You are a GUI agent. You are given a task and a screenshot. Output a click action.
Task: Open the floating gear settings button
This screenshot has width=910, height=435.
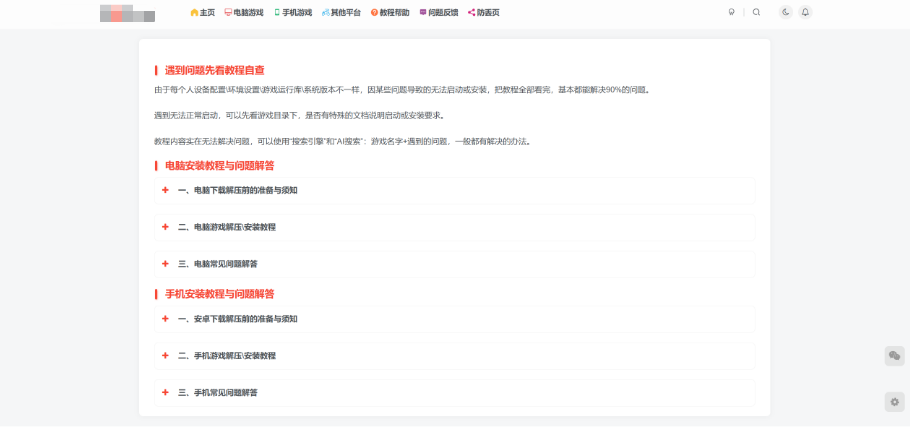click(x=894, y=402)
